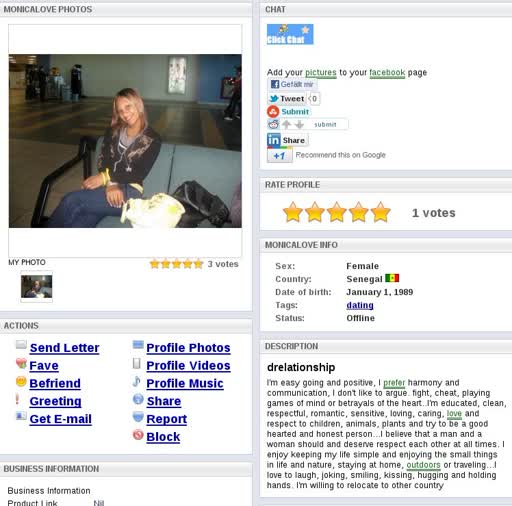This screenshot has height=506, width=512.
Task: Select the small My Photo thumbnail
Action: coord(37,287)
